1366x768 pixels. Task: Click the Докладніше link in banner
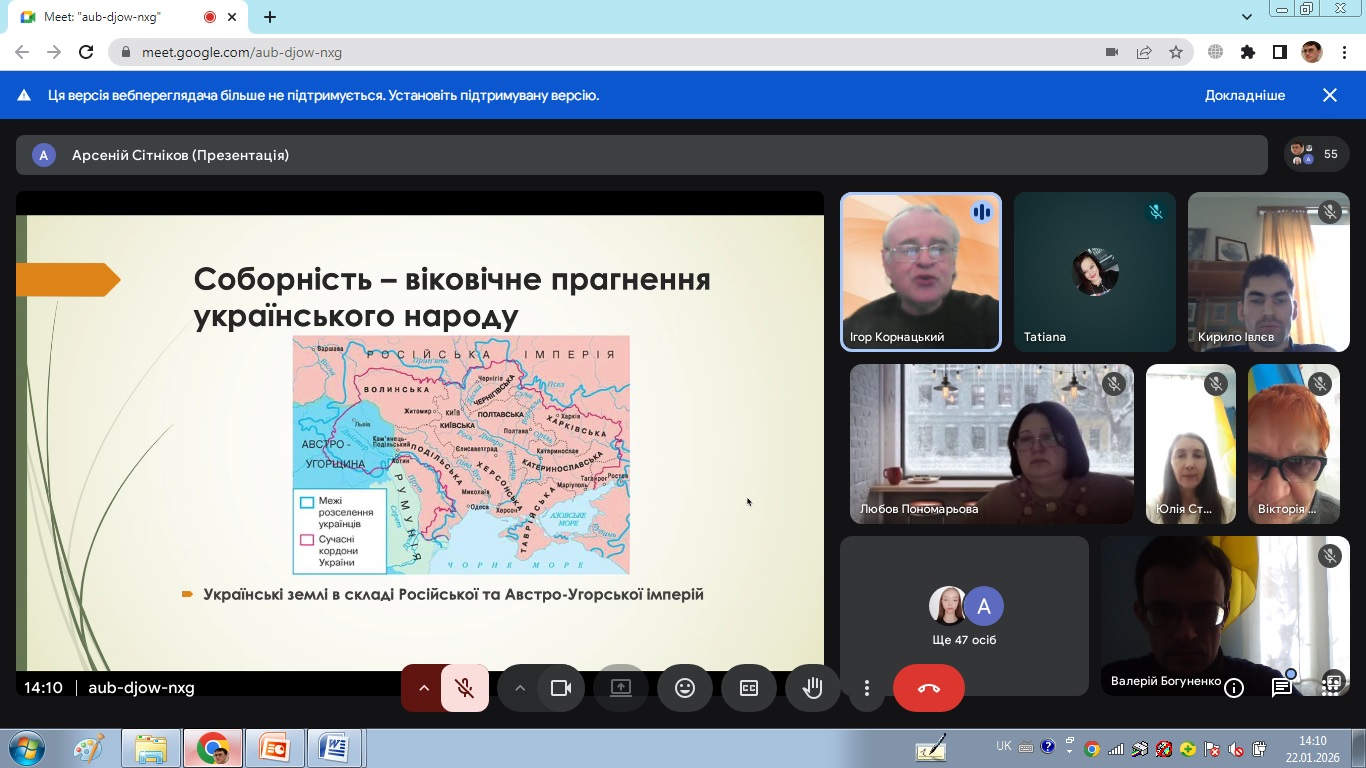click(1244, 95)
